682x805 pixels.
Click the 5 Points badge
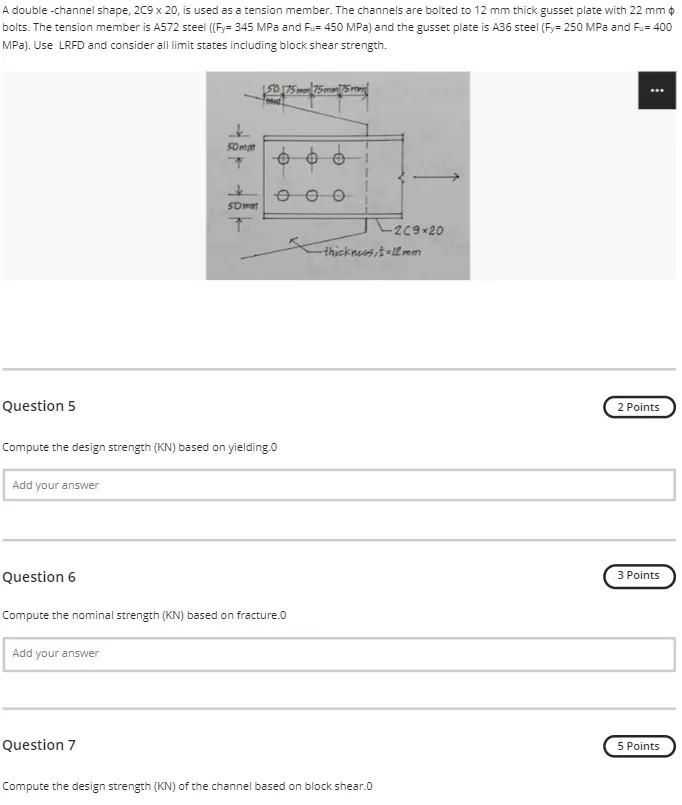click(x=639, y=745)
